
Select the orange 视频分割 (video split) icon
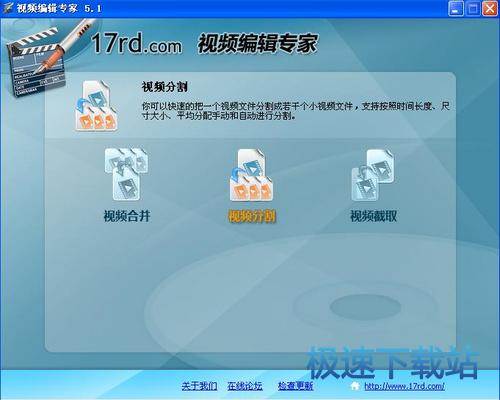[252, 175]
